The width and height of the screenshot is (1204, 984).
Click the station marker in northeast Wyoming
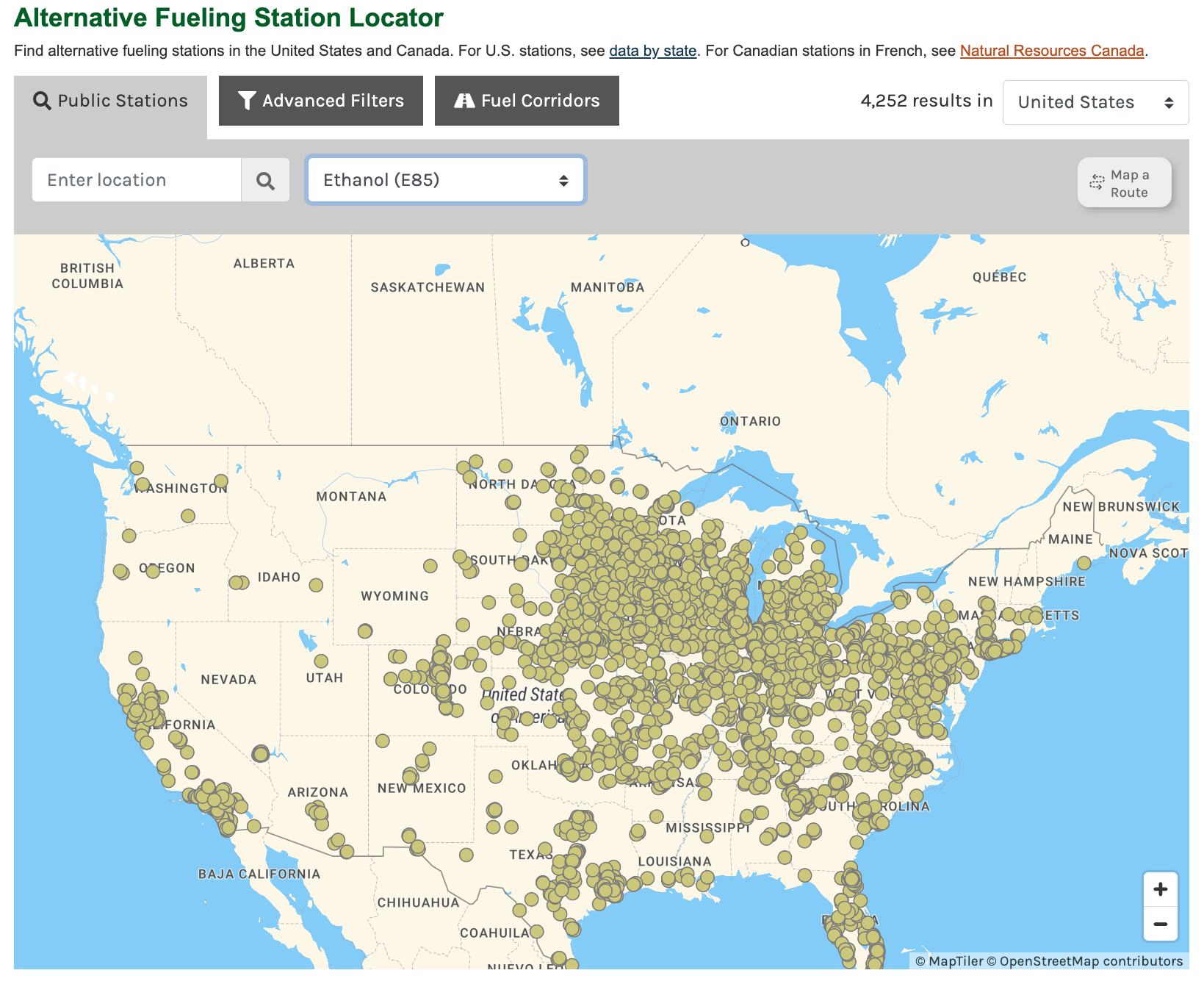[430, 566]
